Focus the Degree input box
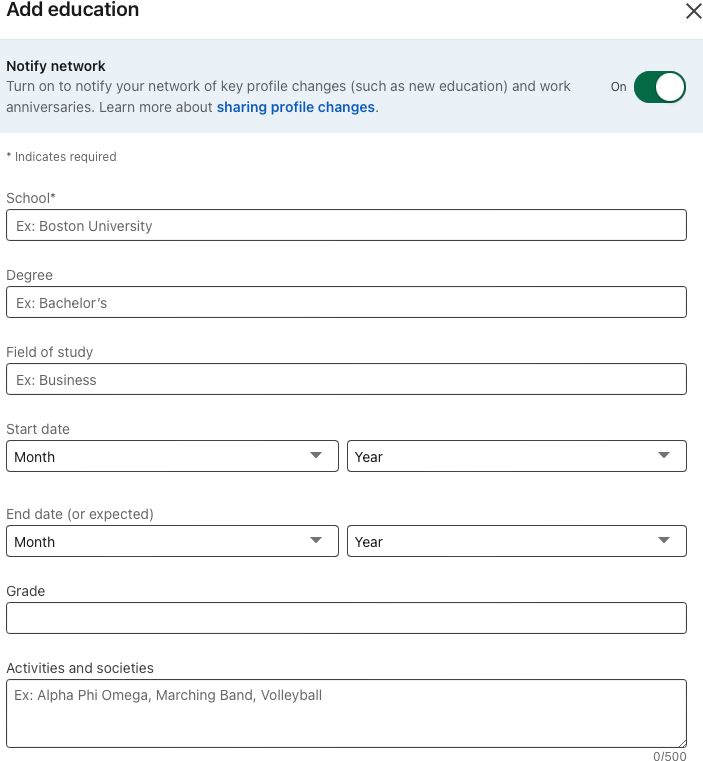The height and width of the screenshot is (761, 703). (346, 302)
